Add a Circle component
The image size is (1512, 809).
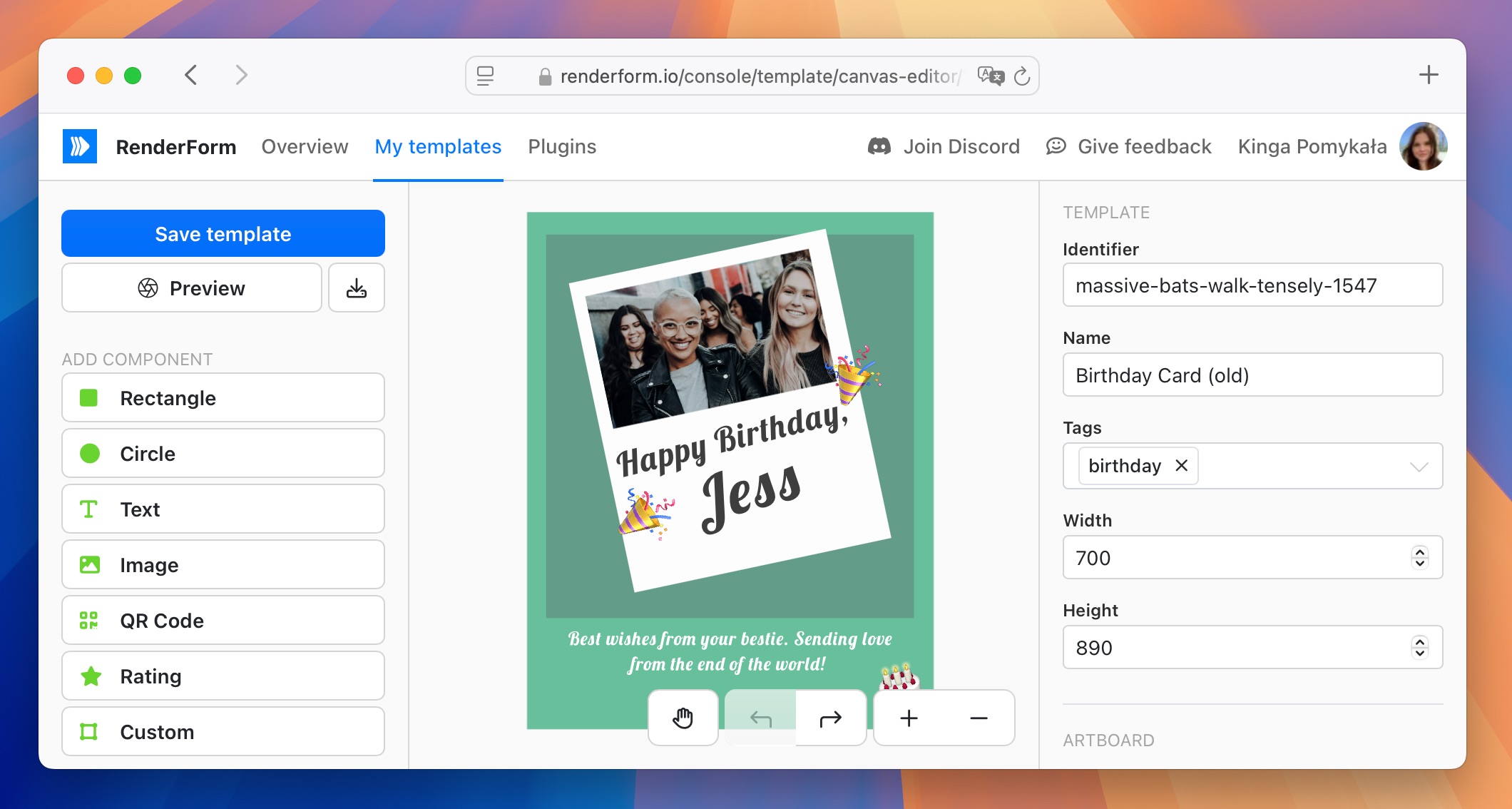(223, 454)
